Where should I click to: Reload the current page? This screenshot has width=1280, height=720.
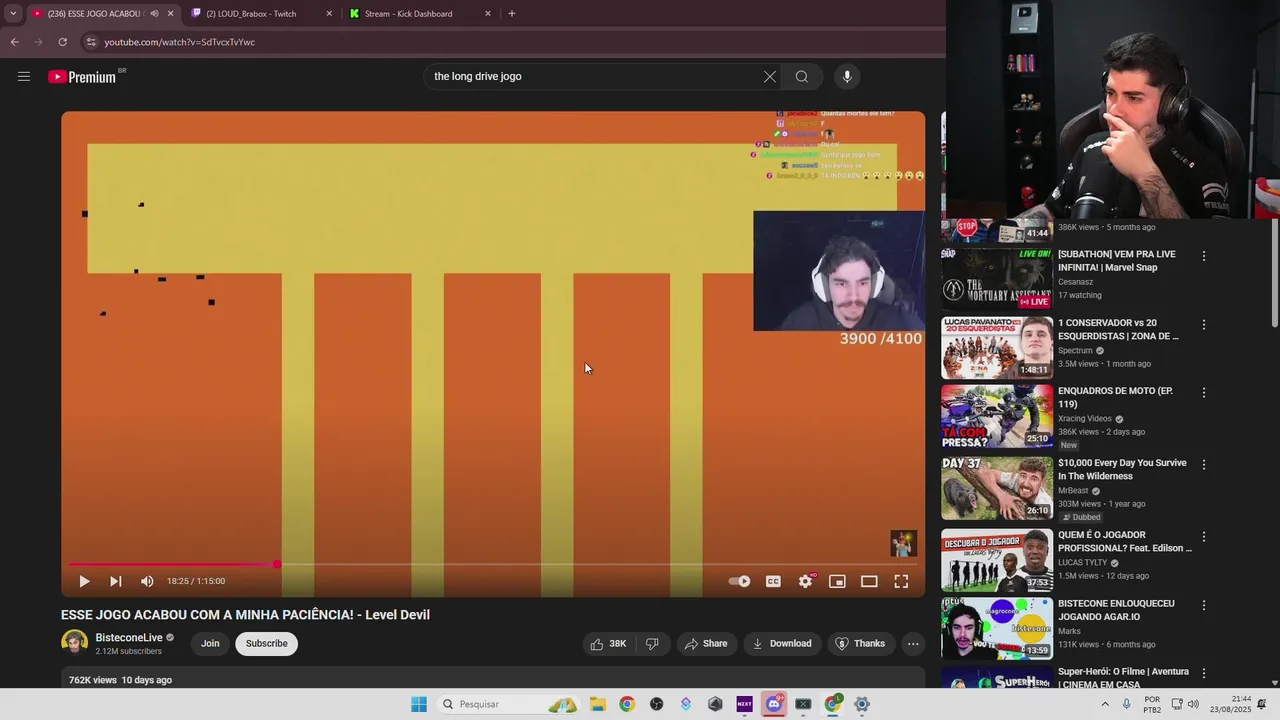[62, 42]
